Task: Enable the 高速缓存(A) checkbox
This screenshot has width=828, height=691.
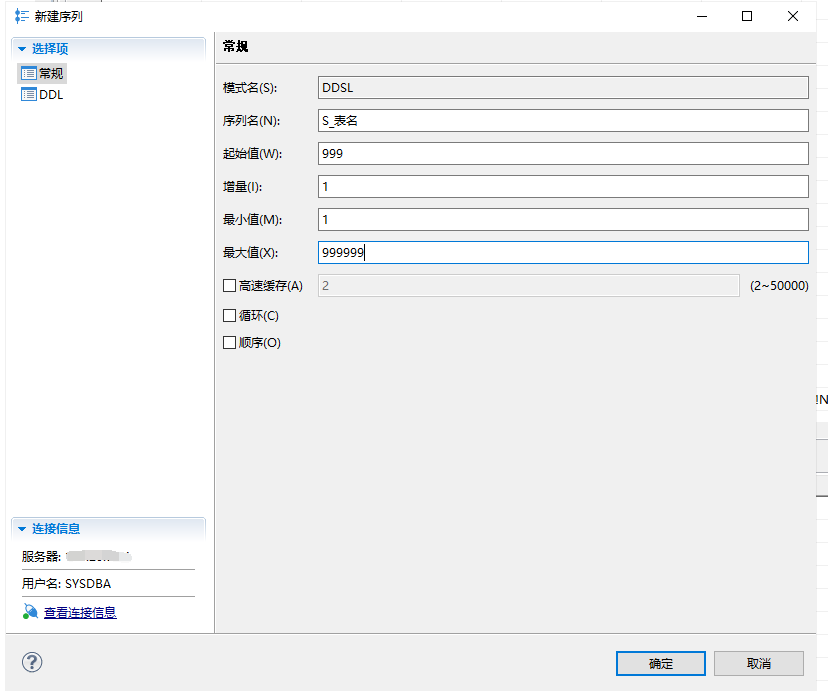Action: [x=229, y=286]
